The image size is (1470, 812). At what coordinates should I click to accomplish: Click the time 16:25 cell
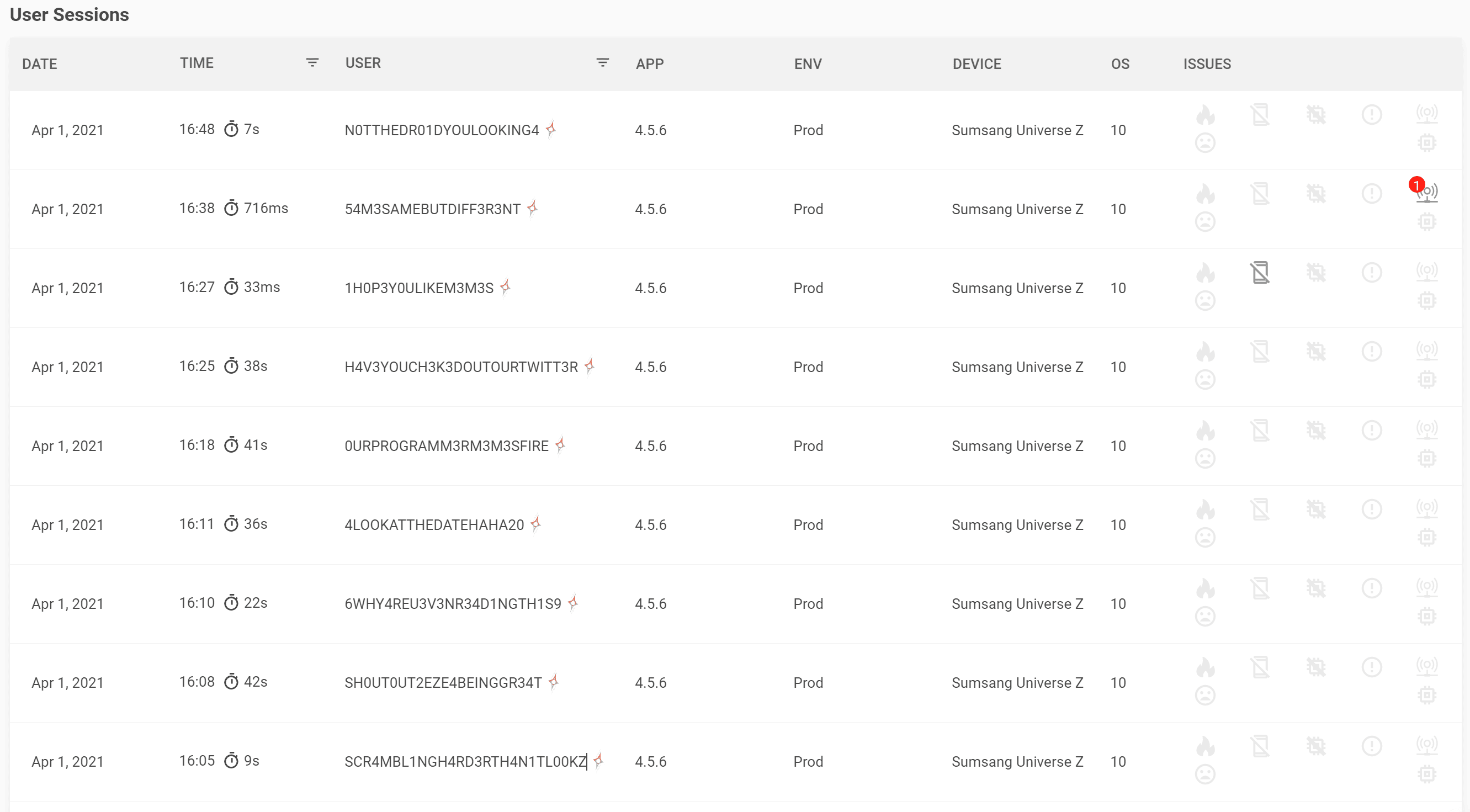(197, 366)
